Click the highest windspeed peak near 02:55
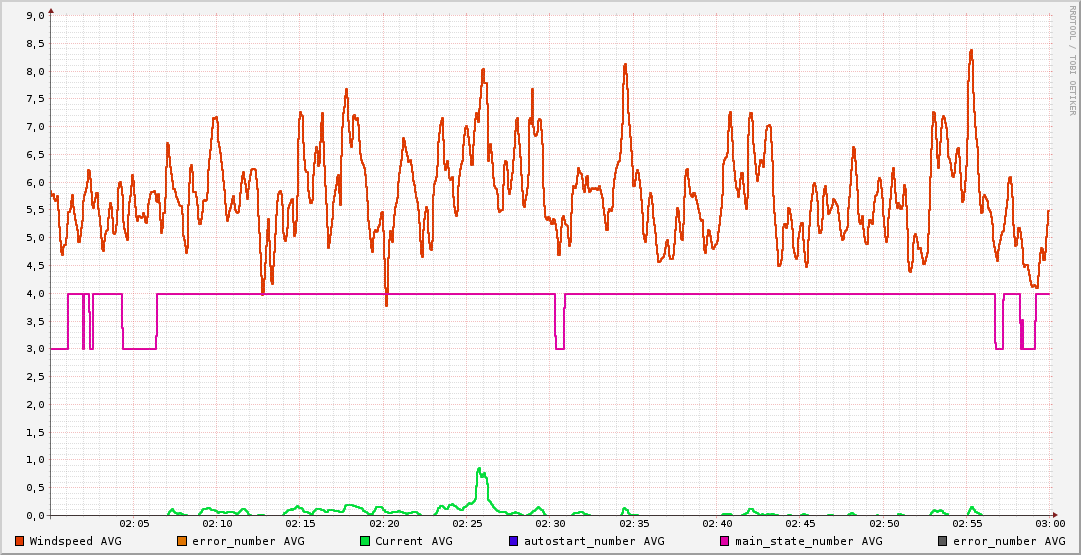 pos(970,50)
